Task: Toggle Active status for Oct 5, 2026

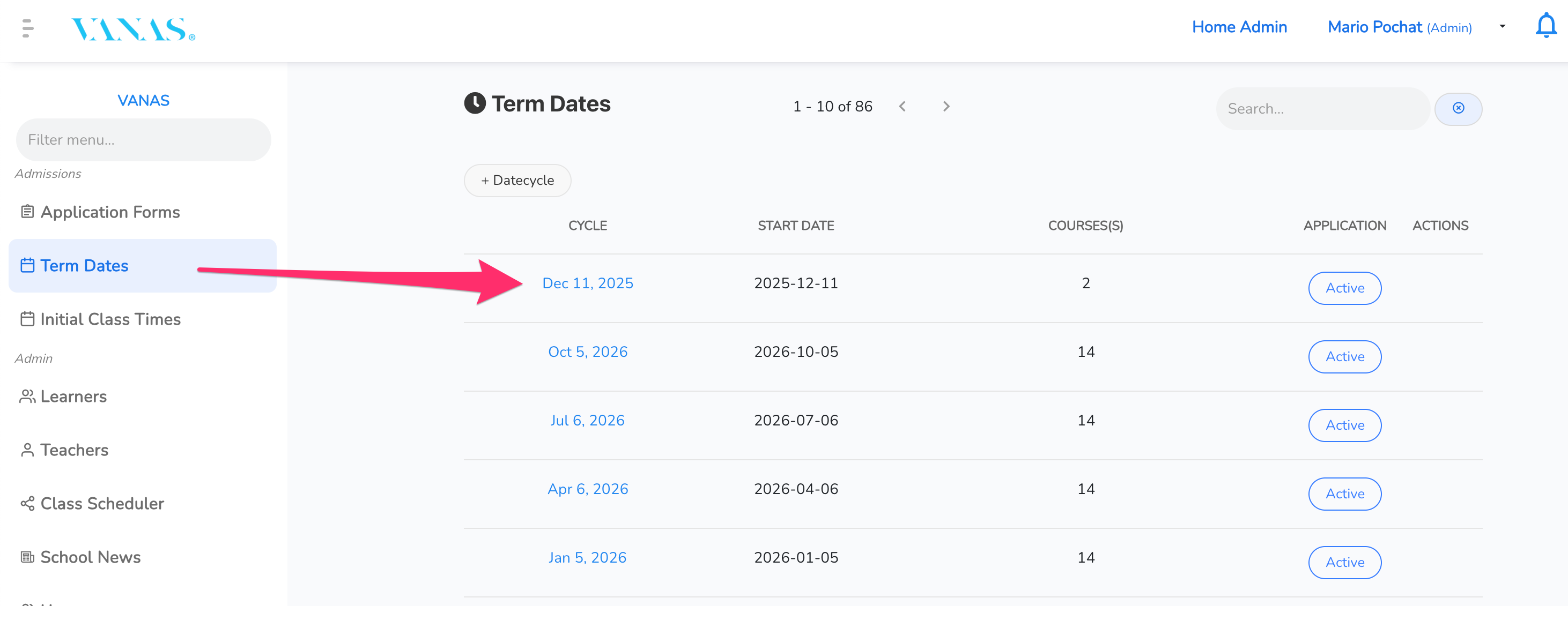Action: tap(1344, 356)
